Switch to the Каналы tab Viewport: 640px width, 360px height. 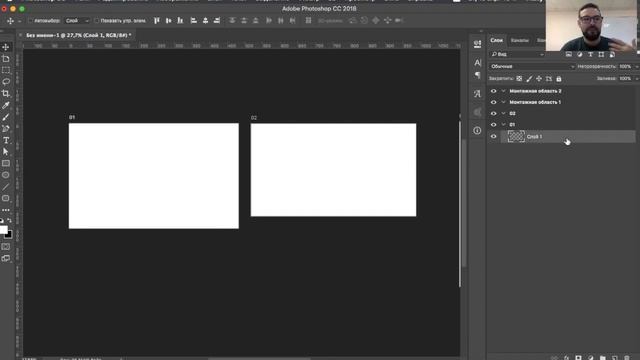pyautogui.click(x=520, y=40)
